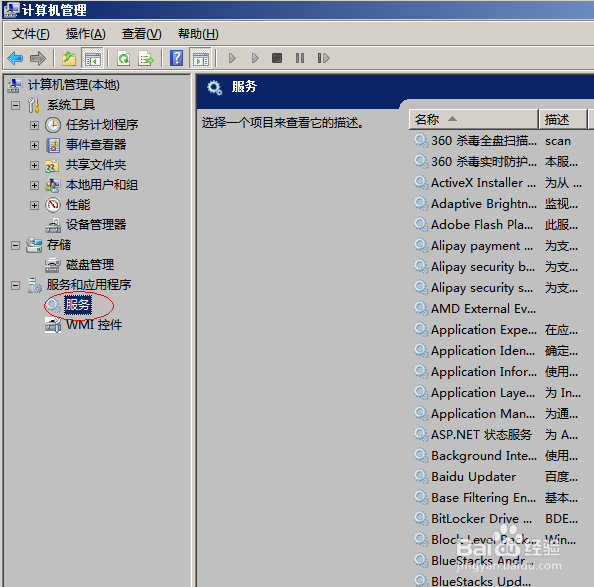Click the 存储 storage icon
Viewport: 594px width, 587px height.
tap(34, 245)
